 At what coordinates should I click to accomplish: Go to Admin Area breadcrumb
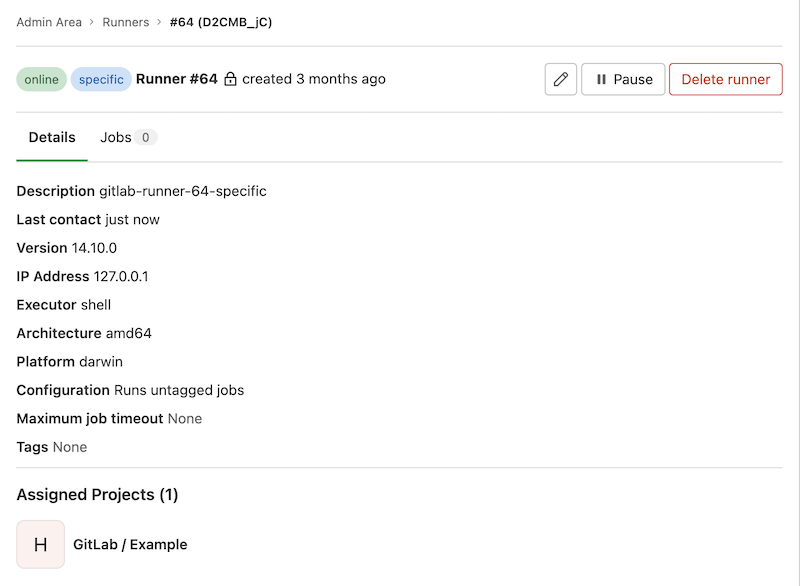(49, 22)
